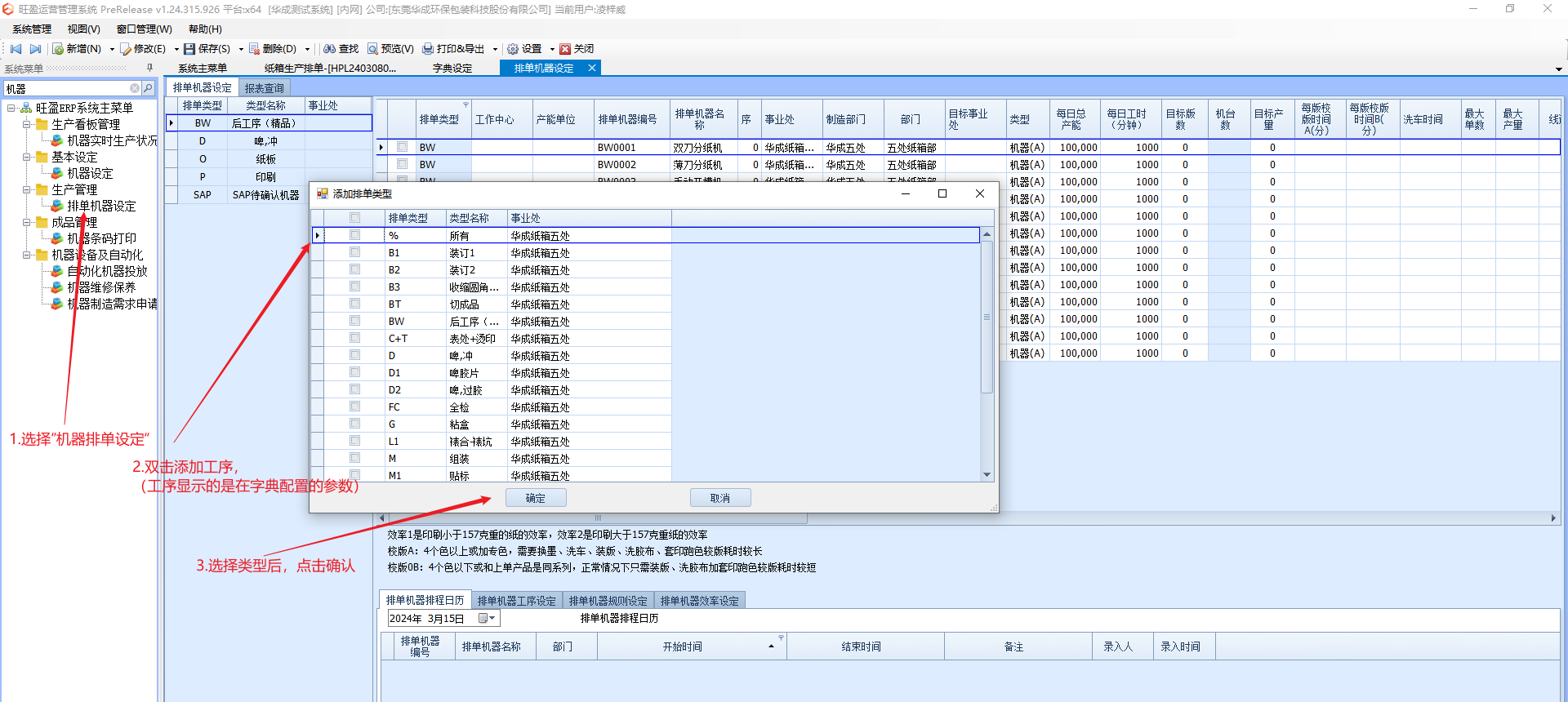This screenshot has width=1568, height=702.
Task: Switch to the 字典设定 document tab
Action: [452, 69]
